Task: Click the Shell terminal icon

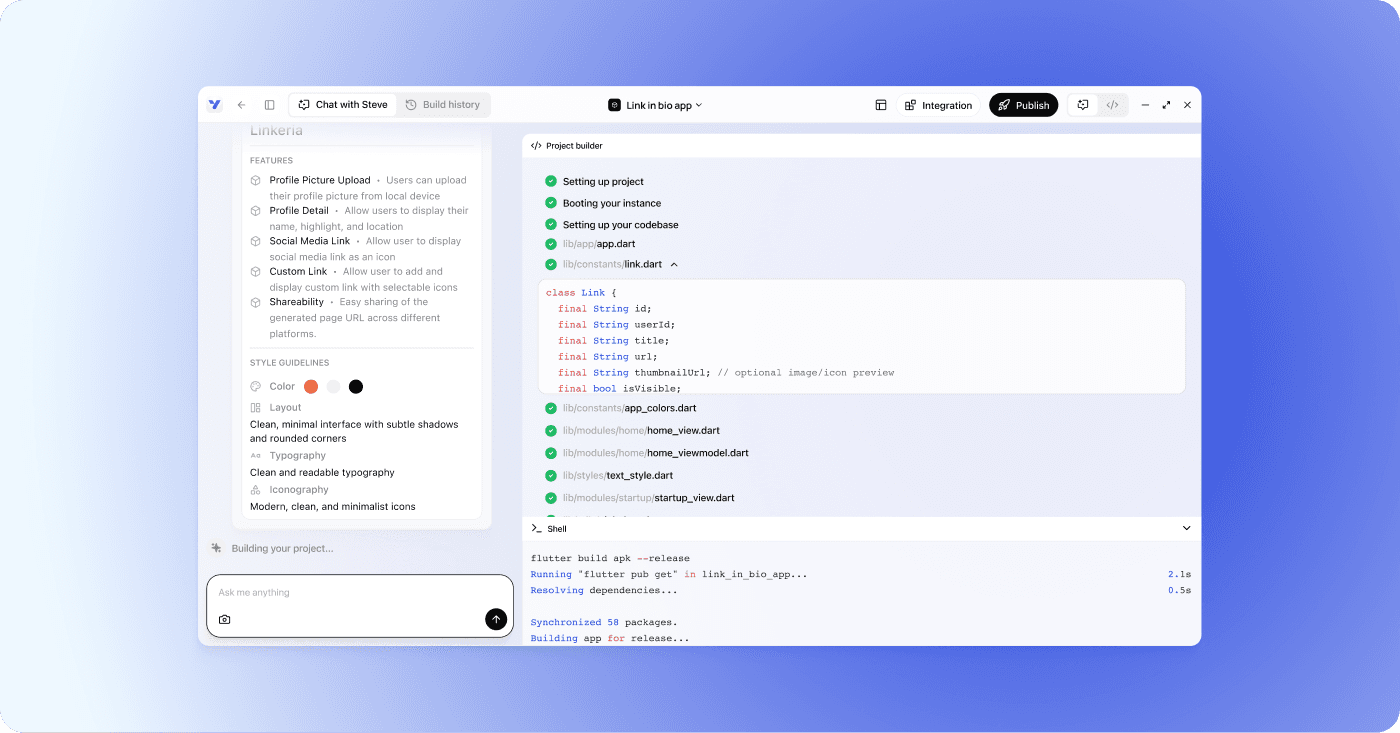Action: click(x=537, y=528)
